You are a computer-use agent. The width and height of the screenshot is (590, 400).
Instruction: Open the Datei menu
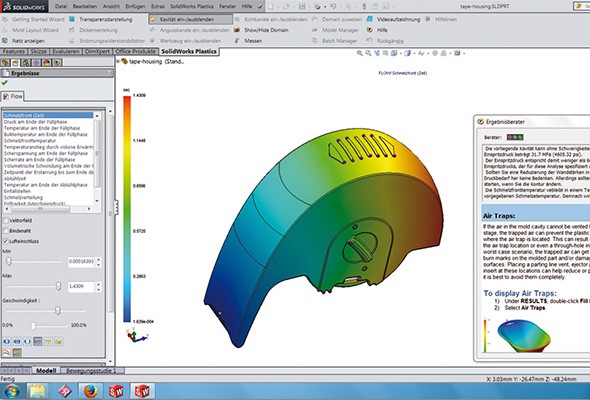61,6
